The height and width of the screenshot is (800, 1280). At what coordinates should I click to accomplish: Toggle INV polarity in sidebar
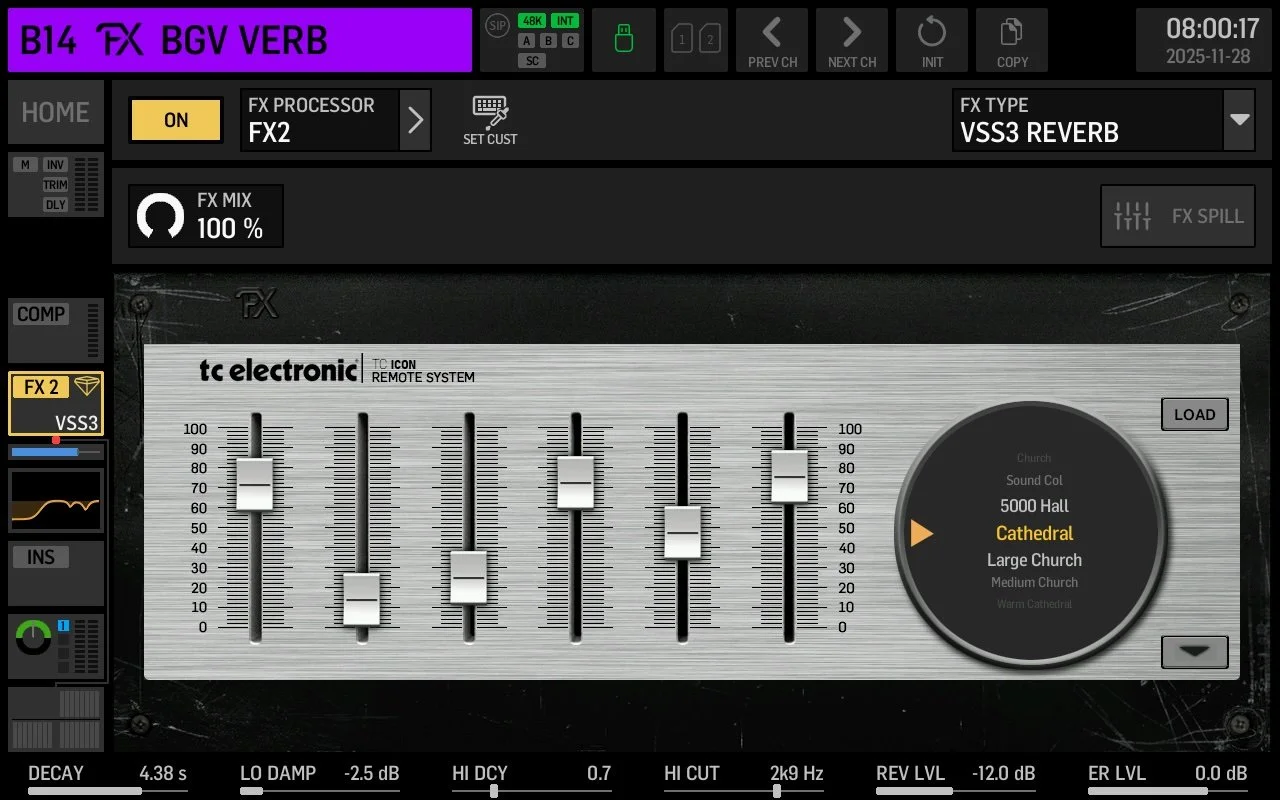tap(55, 165)
